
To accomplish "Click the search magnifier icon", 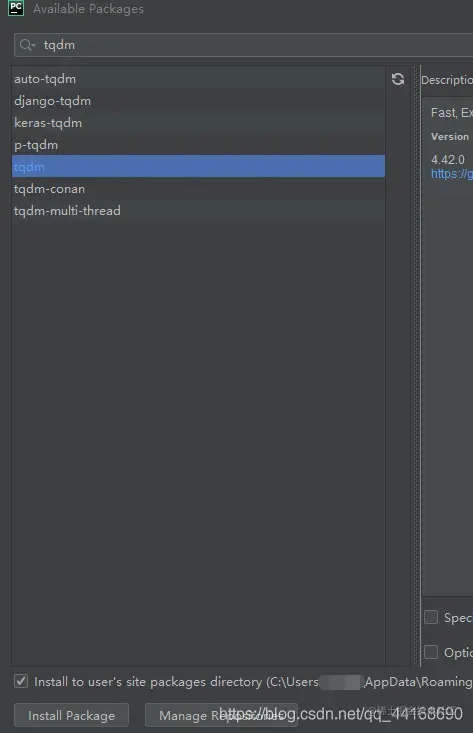I will [25, 45].
